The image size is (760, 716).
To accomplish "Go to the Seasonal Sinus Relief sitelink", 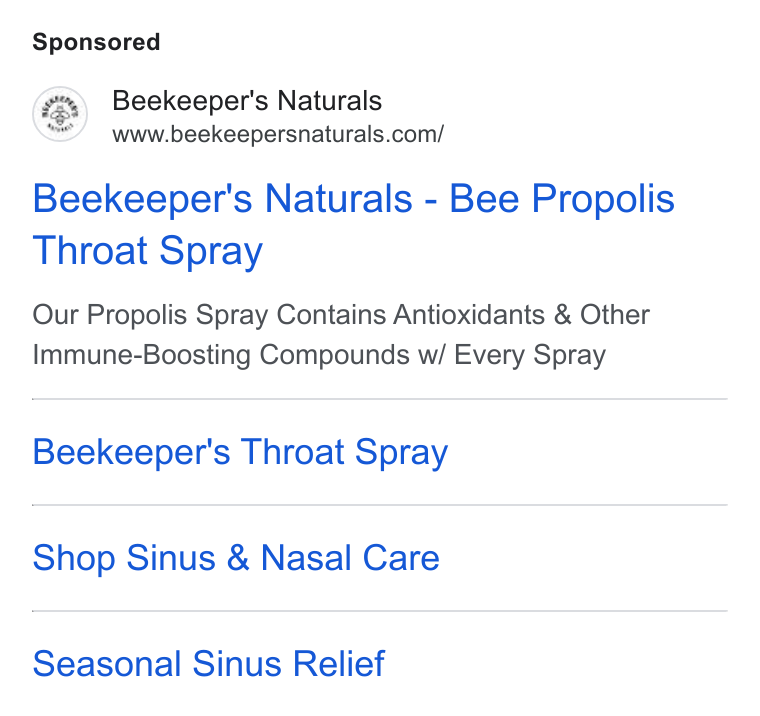I will coord(209,664).
